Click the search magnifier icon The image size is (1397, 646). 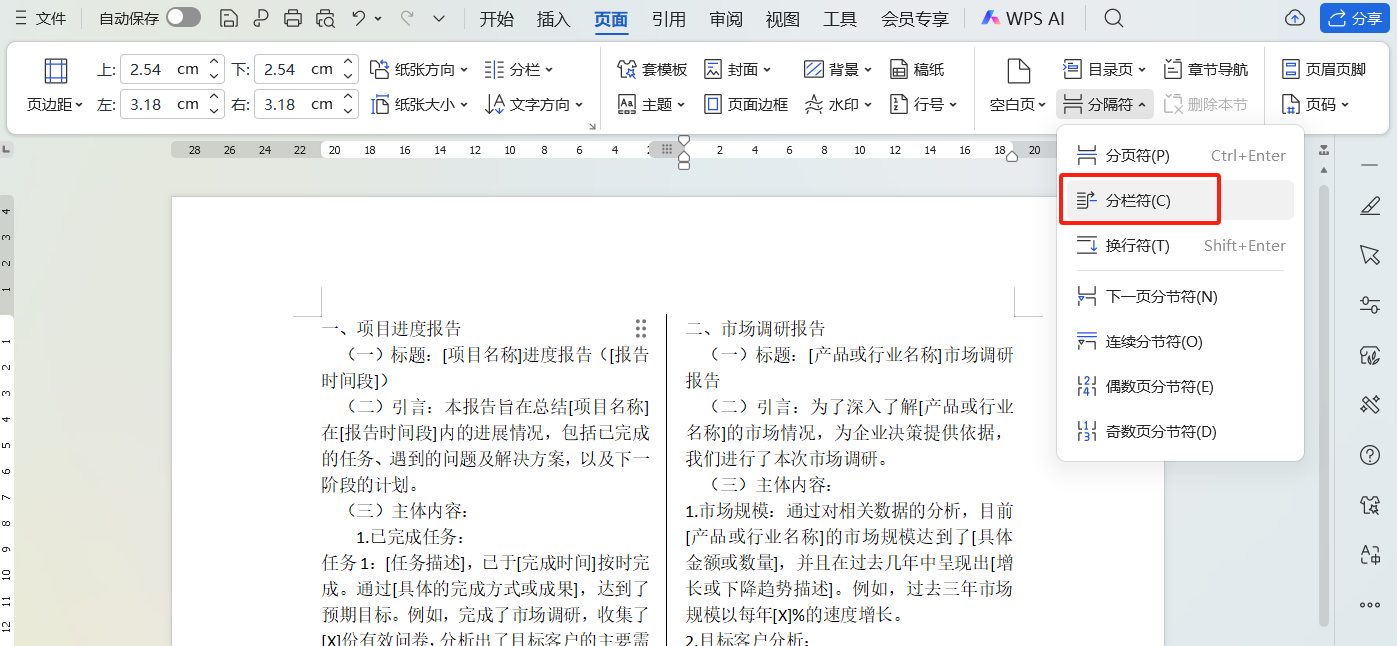tap(1113, 17)
